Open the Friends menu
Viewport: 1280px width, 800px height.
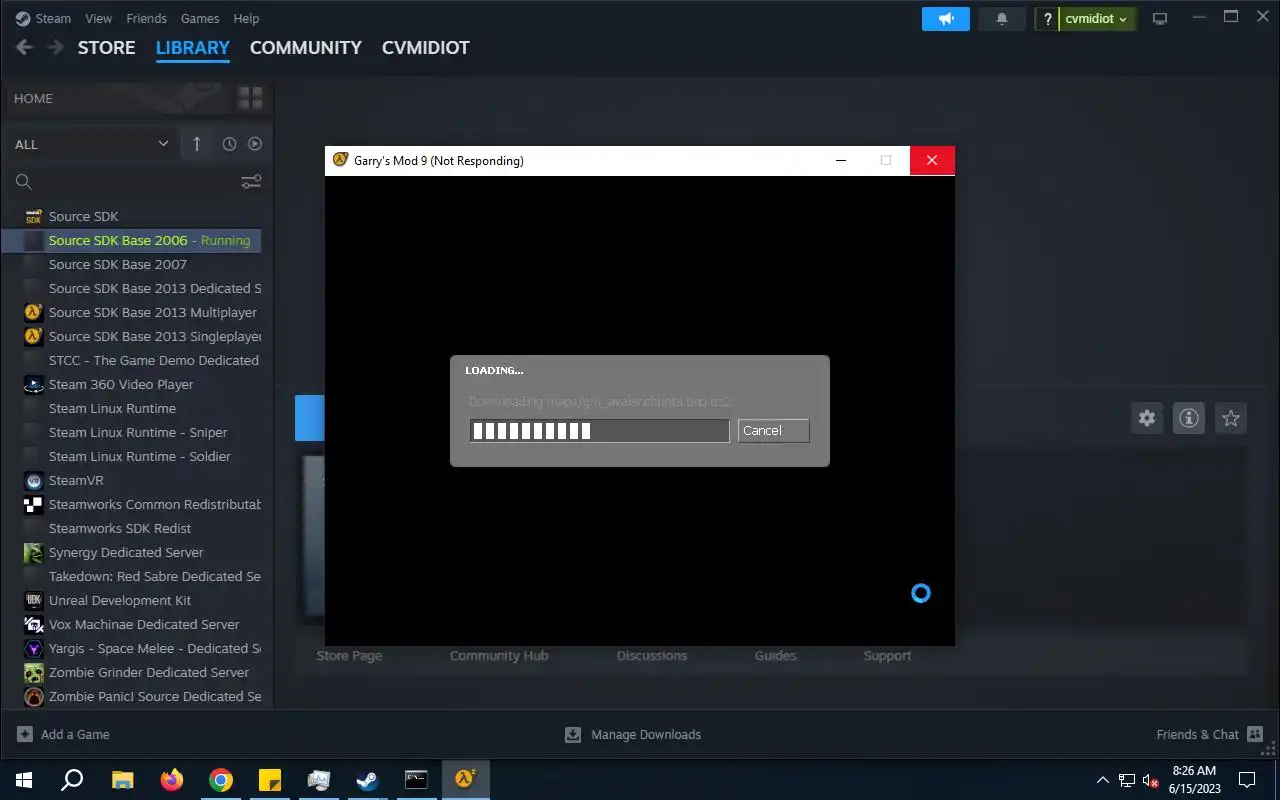(146, 18)
